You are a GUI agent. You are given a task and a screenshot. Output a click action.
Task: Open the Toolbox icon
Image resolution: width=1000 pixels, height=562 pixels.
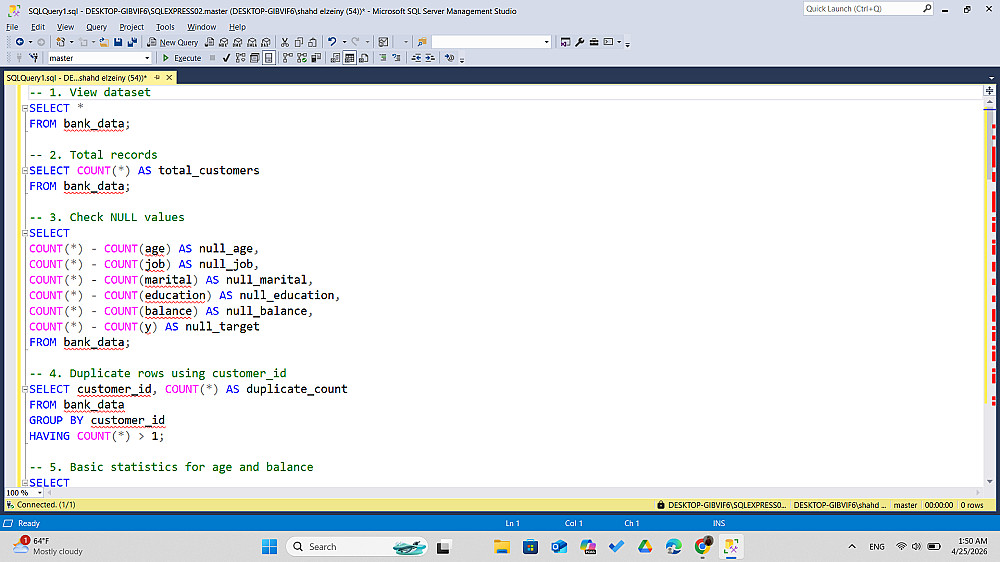tap(594, 42)
